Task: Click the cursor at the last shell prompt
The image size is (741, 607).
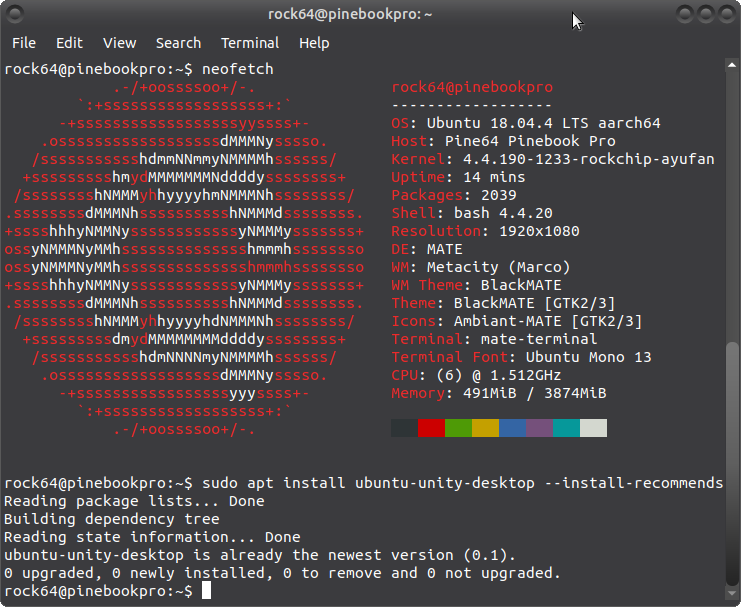Action: pyautogui.click(x=206, y=591)
